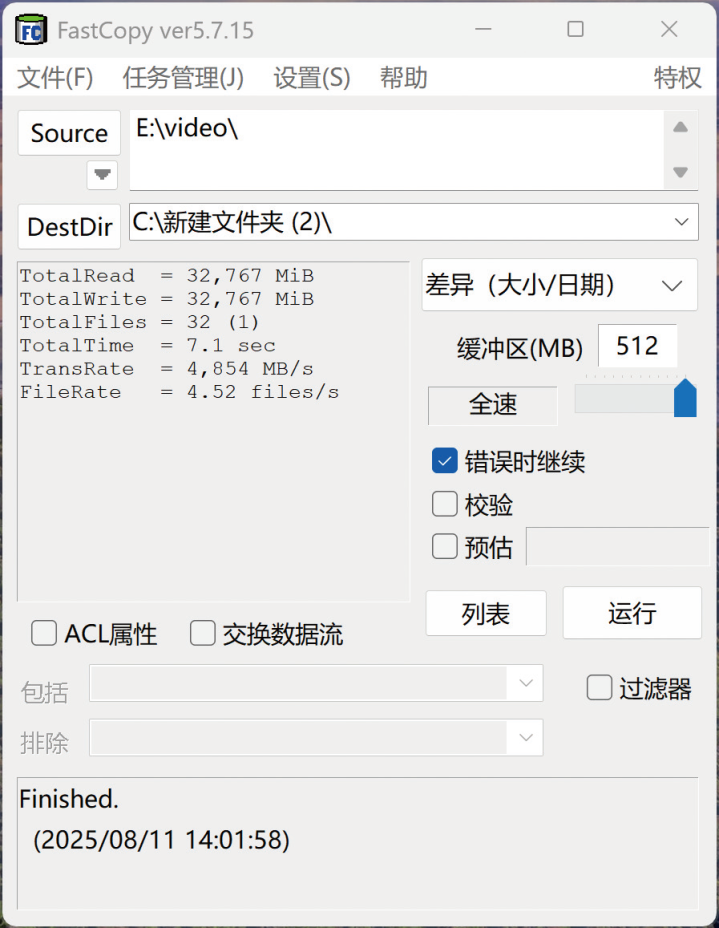Tick the ACL属性 checkbox

pos(44,633)
